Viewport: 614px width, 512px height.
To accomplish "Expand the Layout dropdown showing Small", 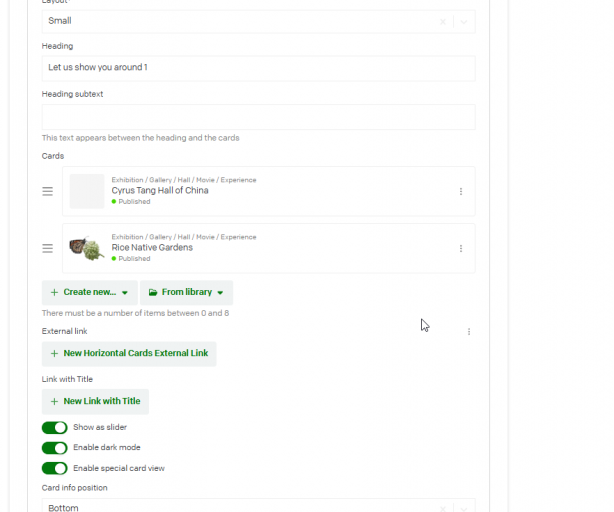I will click(464, 22).
